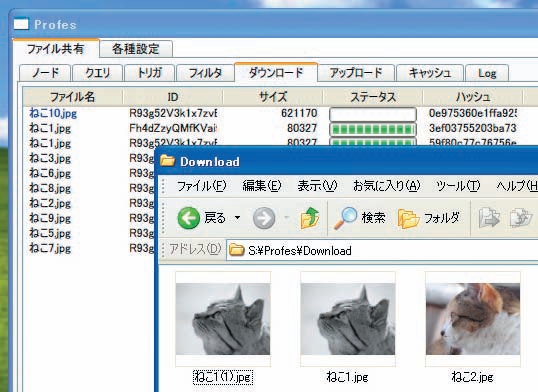538x392 pixels.
Task: Select the ねこ1(1).jpg thumbnail image
Action: click(223, 319)
